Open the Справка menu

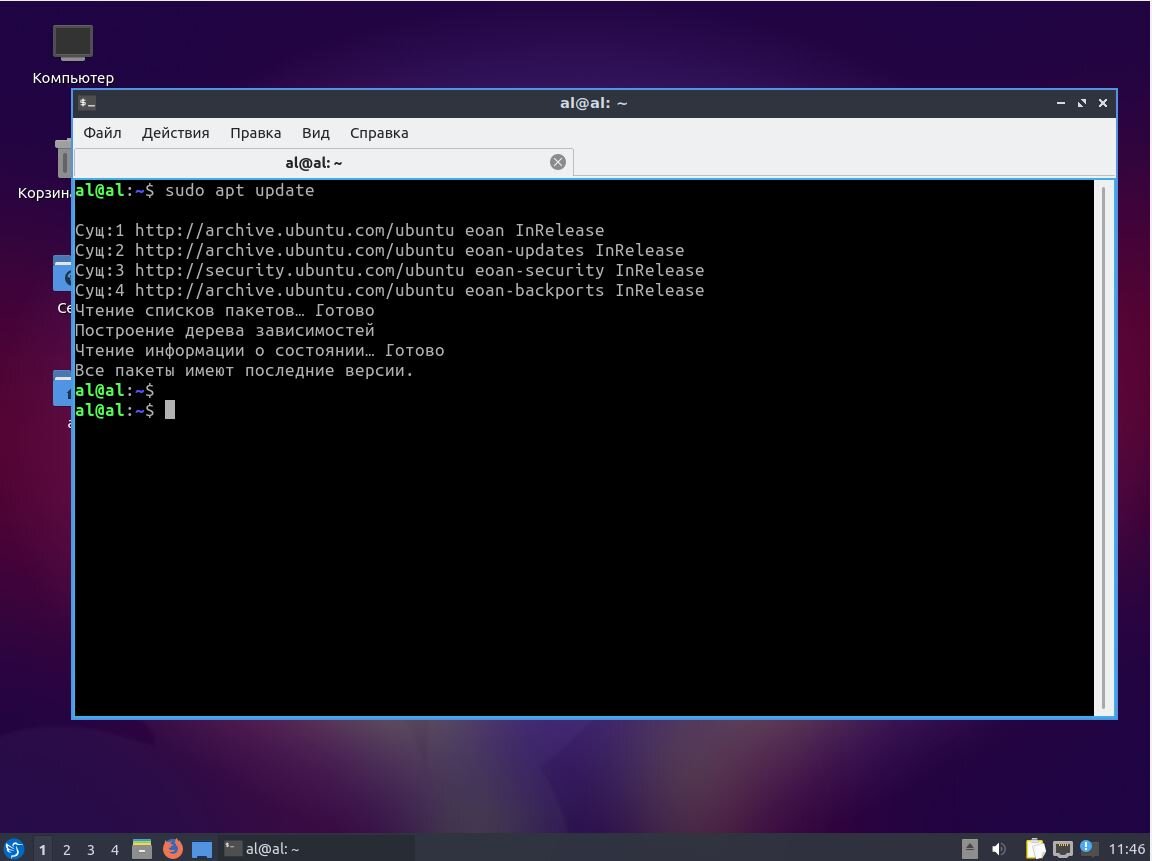coord(379,133)
